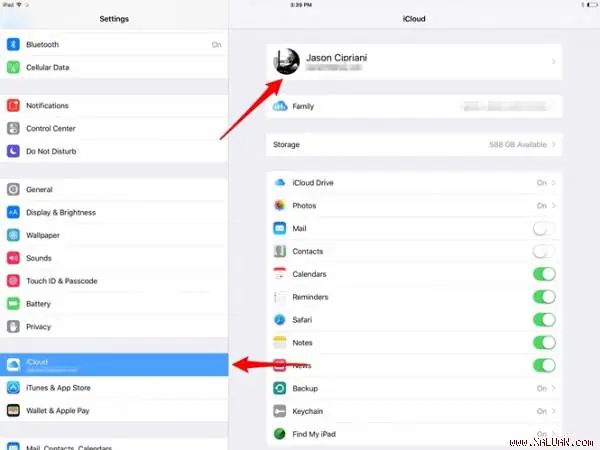Open Touch ID & Passcode label

point(62,281)
